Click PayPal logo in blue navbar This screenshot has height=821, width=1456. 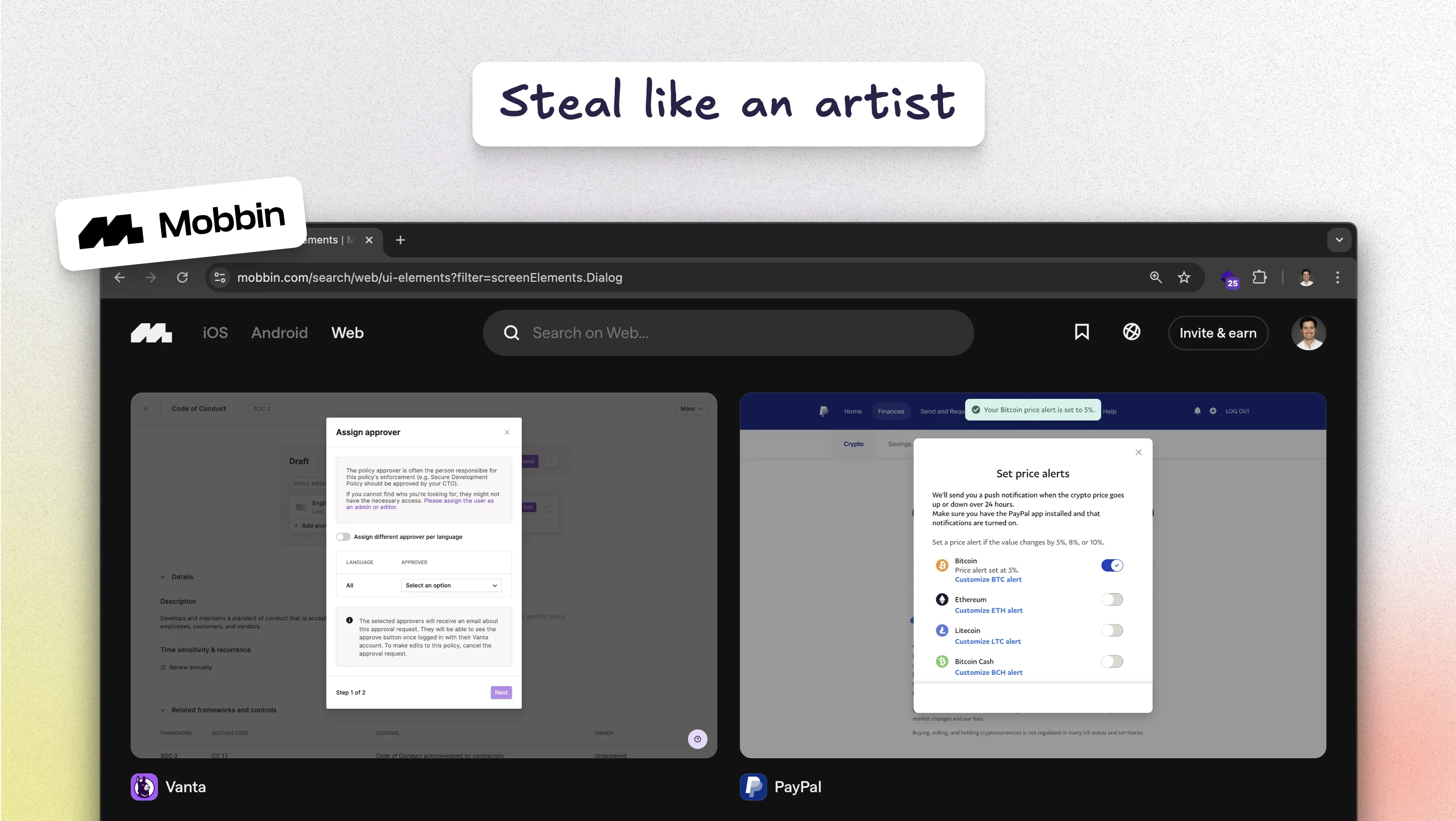(823, 411)
